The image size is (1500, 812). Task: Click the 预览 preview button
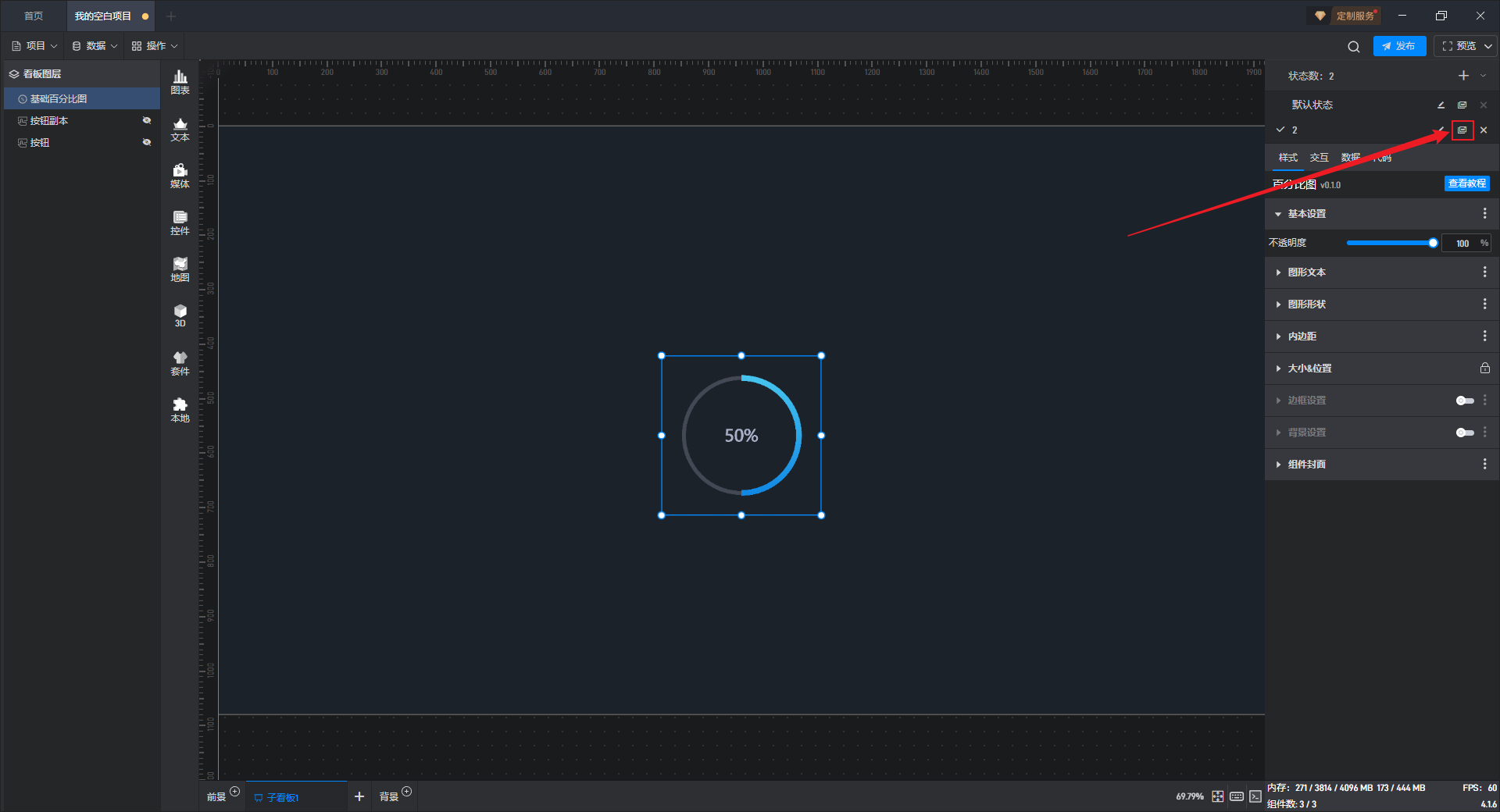click(1458, 46)
